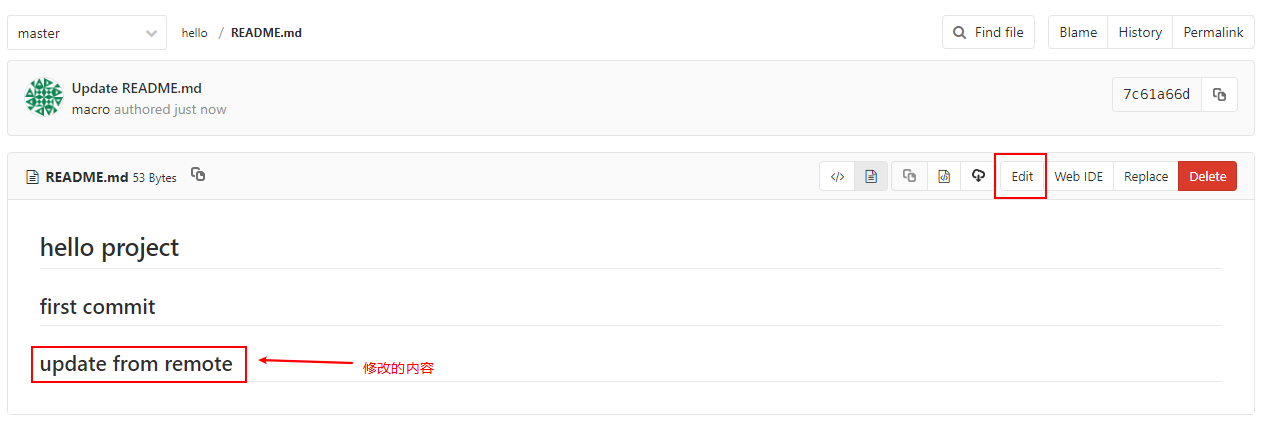Click the Find file button
1264x428 pixels.
(988, 32)
